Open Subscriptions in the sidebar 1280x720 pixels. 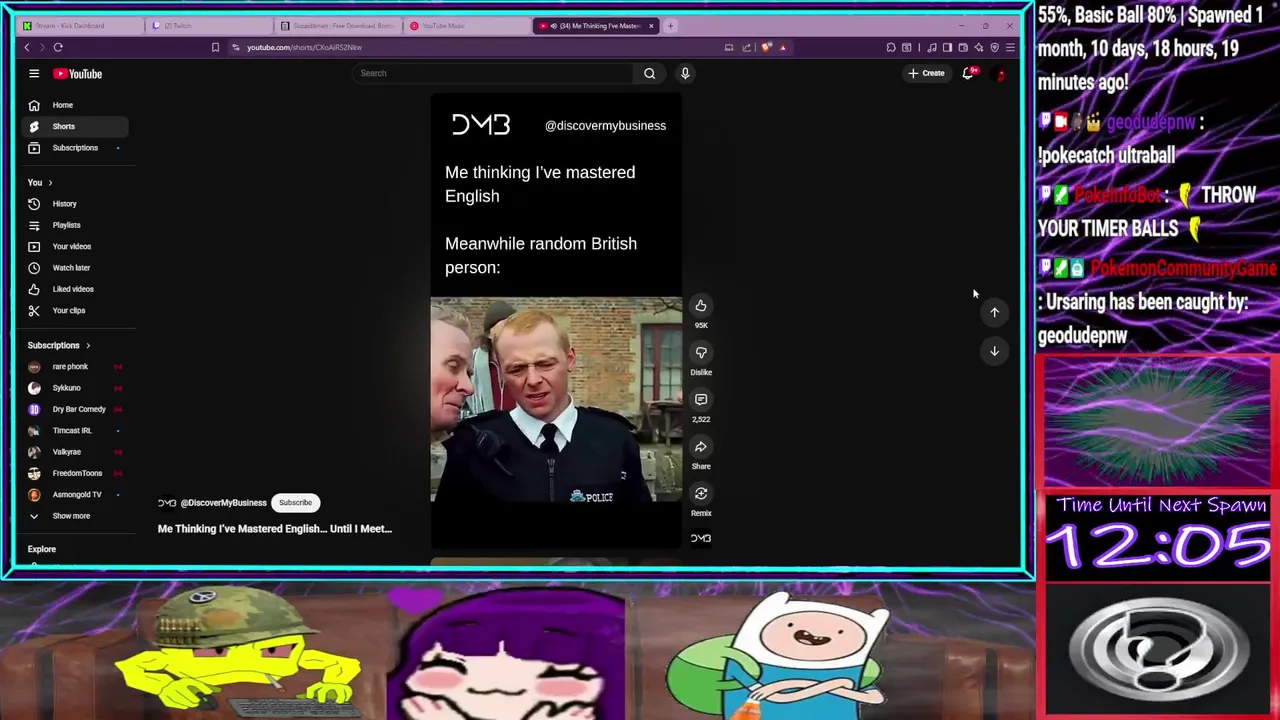coord(74,148)
